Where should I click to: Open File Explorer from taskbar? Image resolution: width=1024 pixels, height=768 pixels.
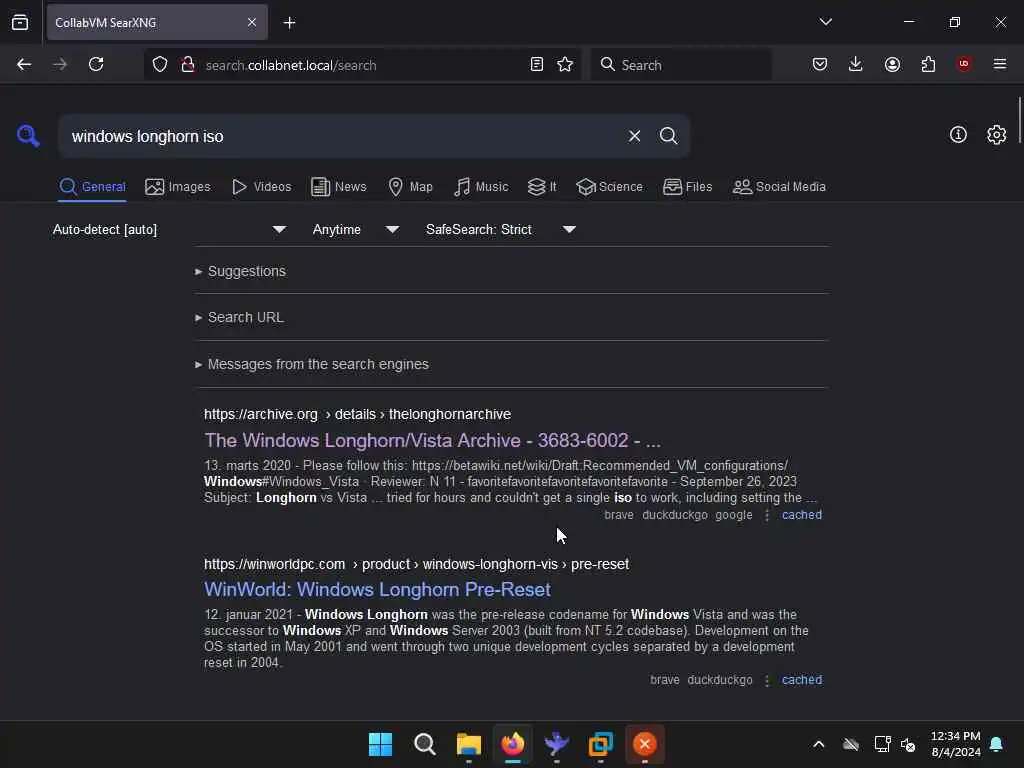[469, 744]
